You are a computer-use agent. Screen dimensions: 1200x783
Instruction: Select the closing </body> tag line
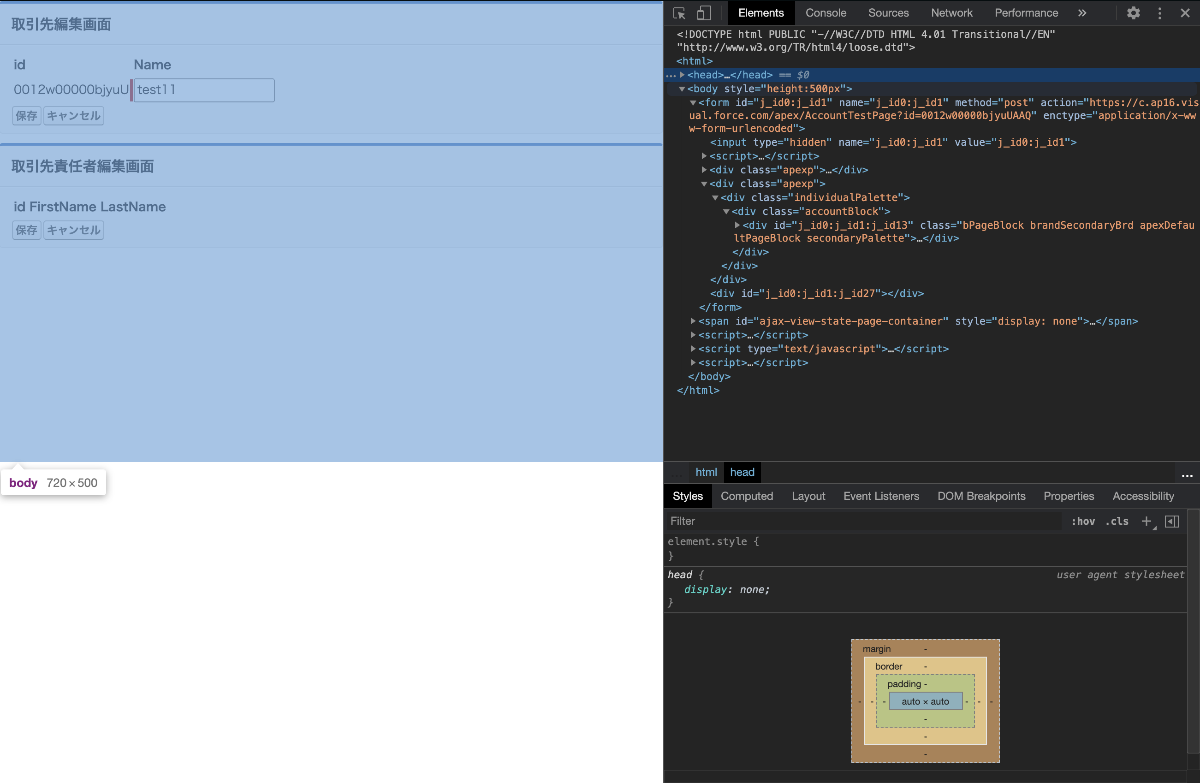pyautogui.click(x=709, y=376)
